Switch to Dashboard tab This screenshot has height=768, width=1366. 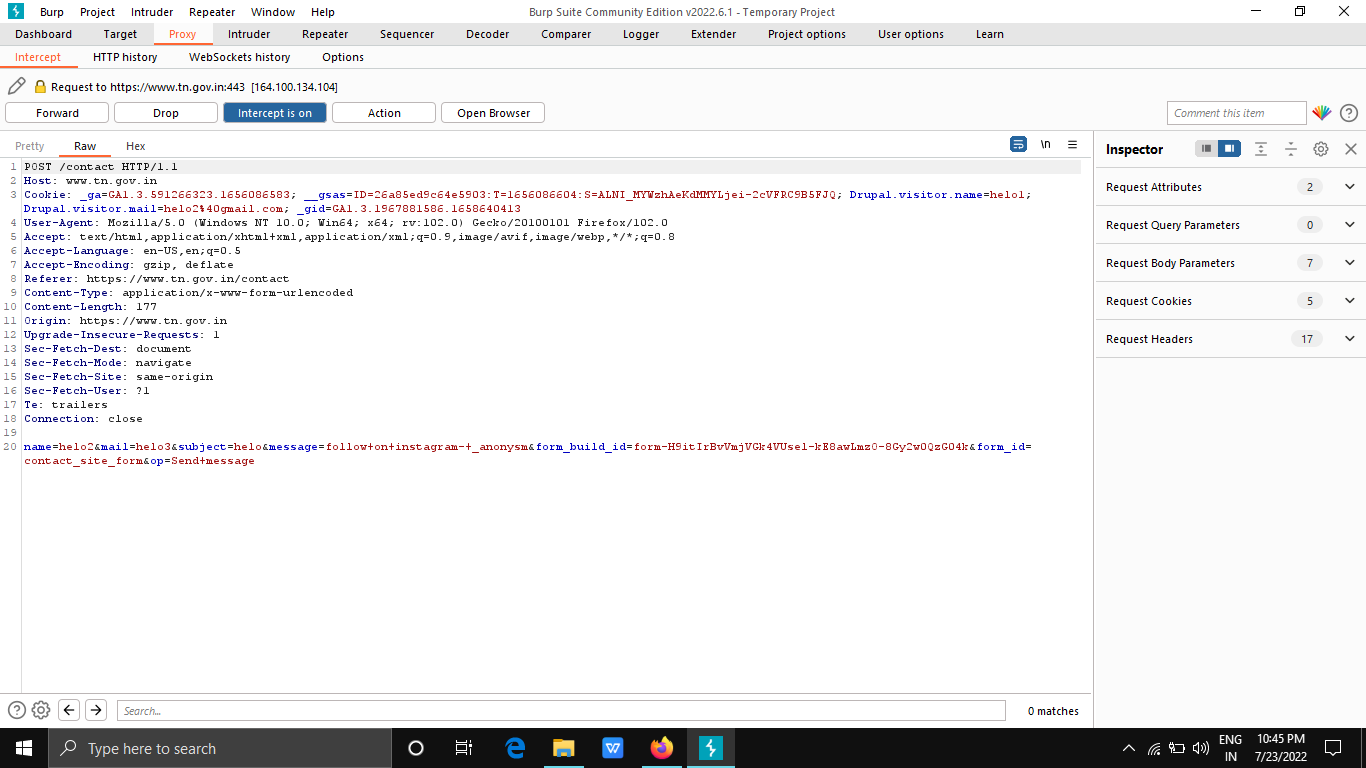coord(43,34)
